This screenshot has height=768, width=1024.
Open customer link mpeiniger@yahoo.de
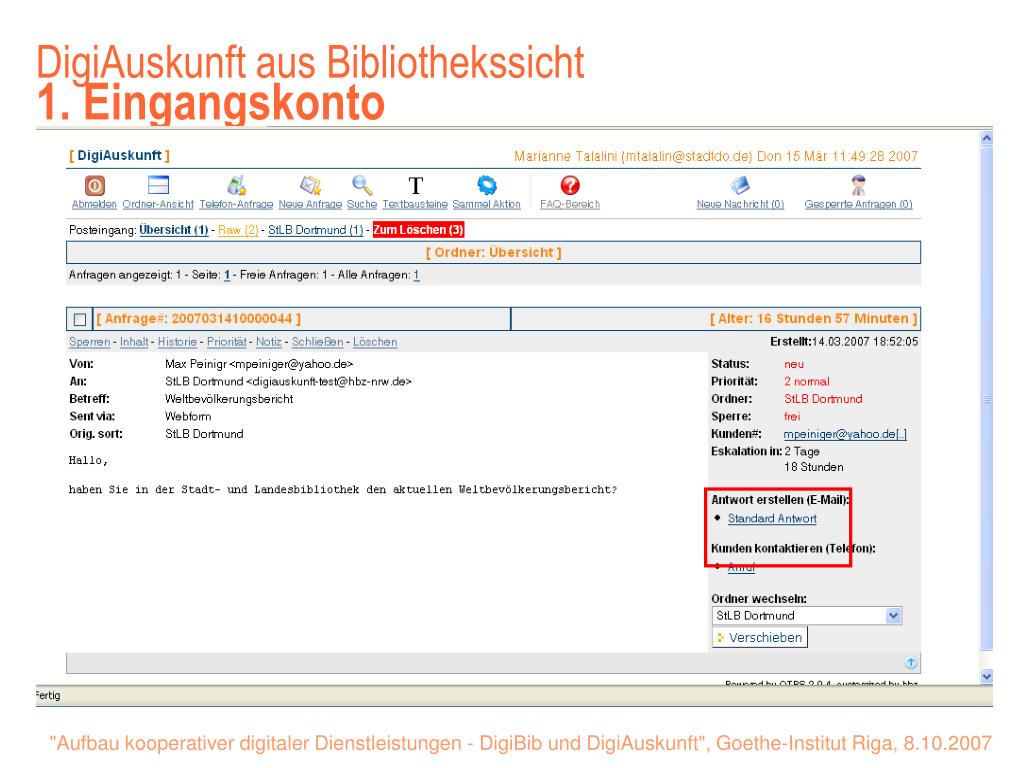844,434
